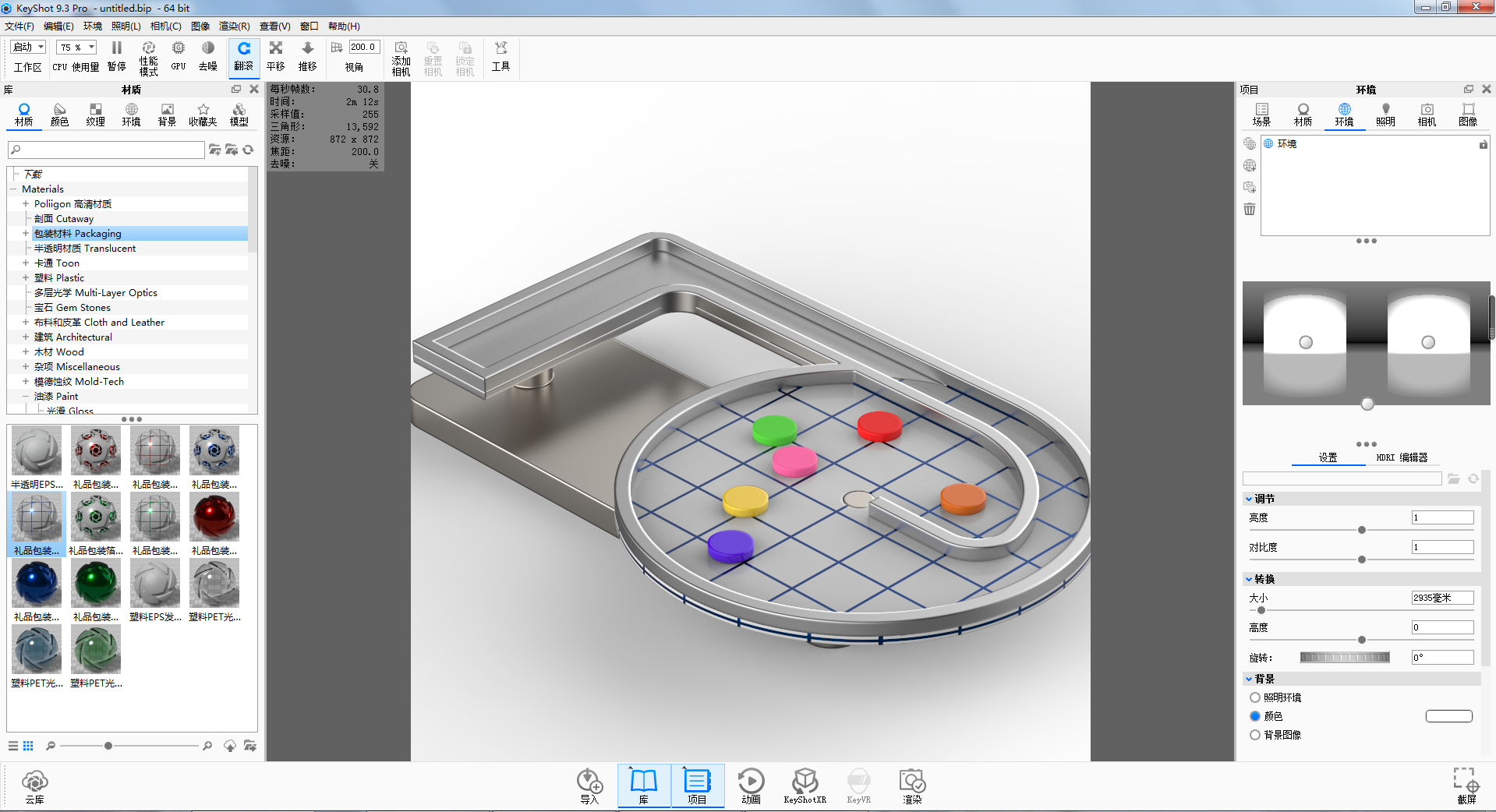The image size is (1496, 812).
Task: Select 半透明材质 Translucent tree item
Action: [85, 249]
